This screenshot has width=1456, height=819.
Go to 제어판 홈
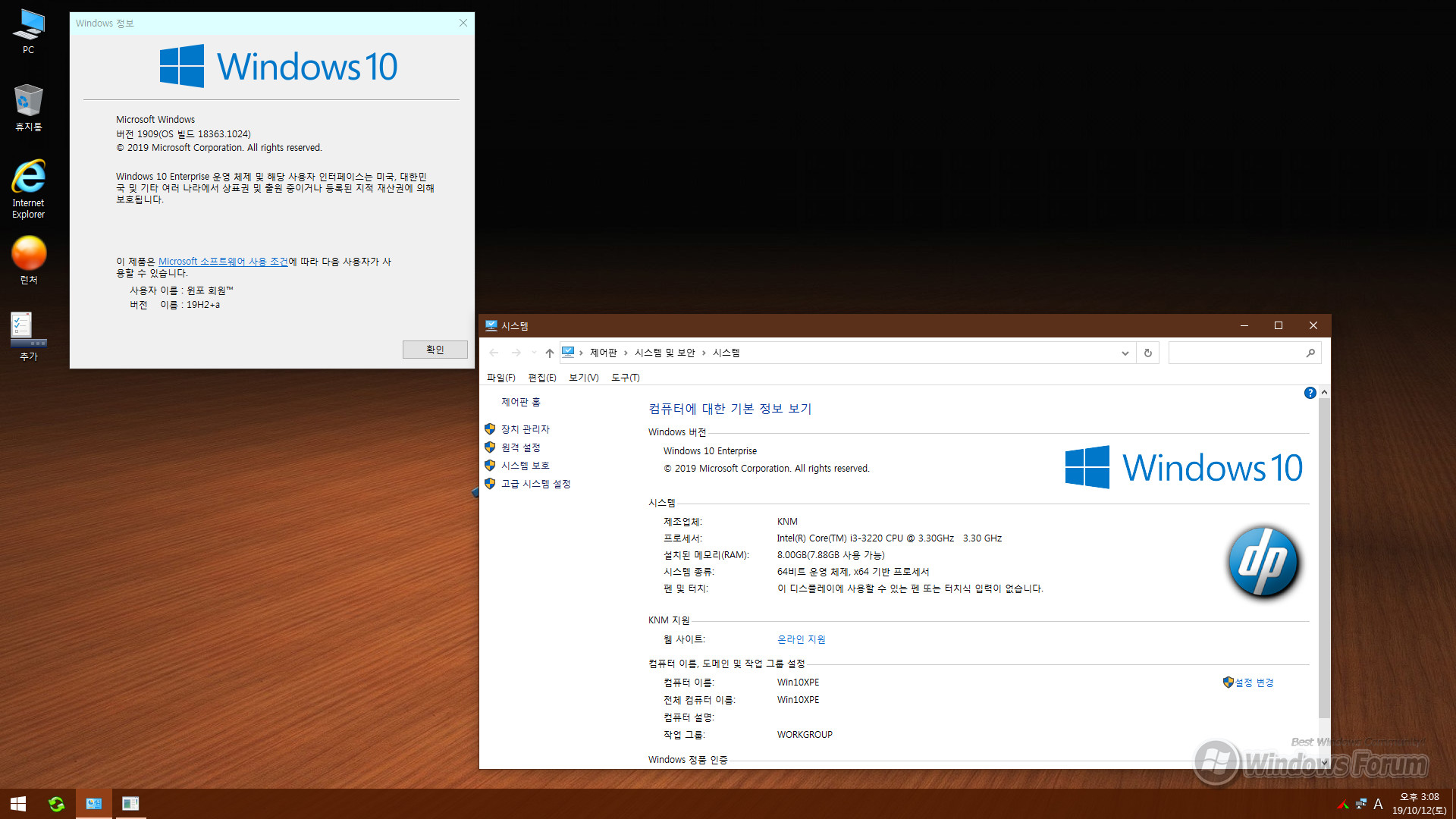coord(521,402)
